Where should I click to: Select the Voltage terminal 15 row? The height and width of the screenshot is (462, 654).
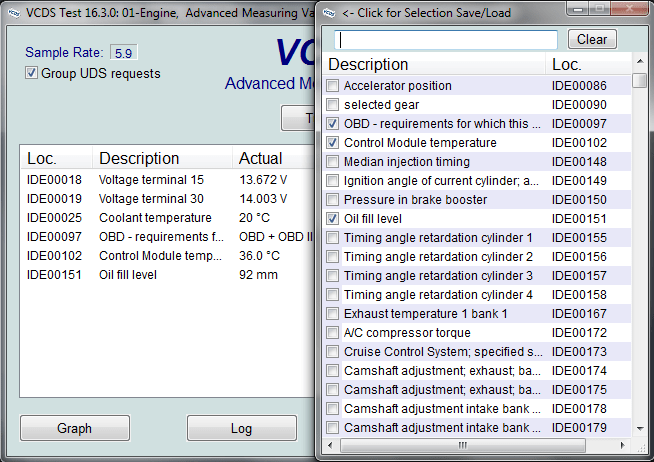167,180
